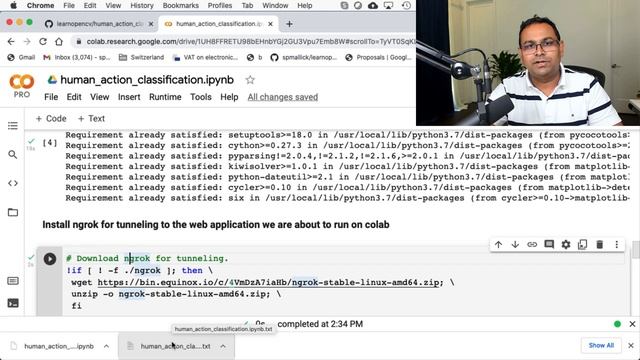Click the green runtime connected indicator
Image resolution: width=640 pixels, height=360 pixels.
coord(617,324)
